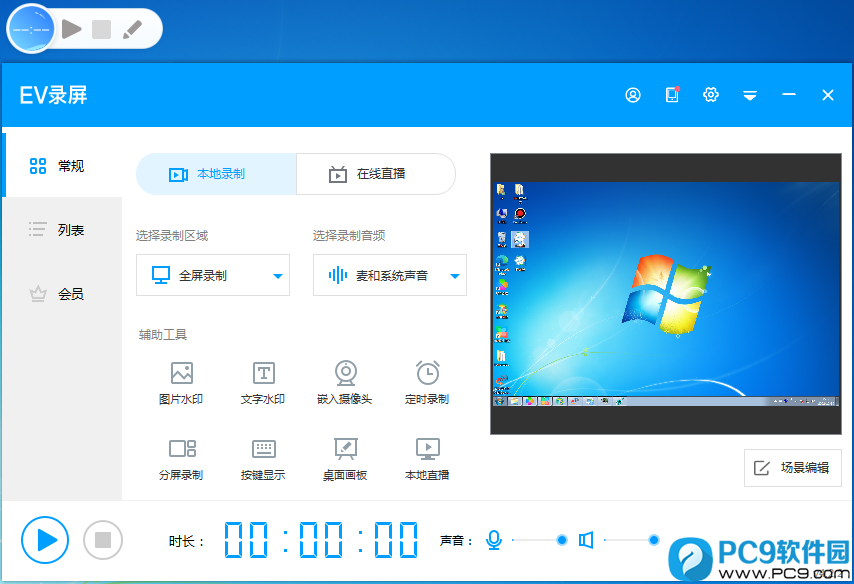Expand the 全屏录制 recording area dropdown
854x584 pixels.
click(x=213, y=275)
